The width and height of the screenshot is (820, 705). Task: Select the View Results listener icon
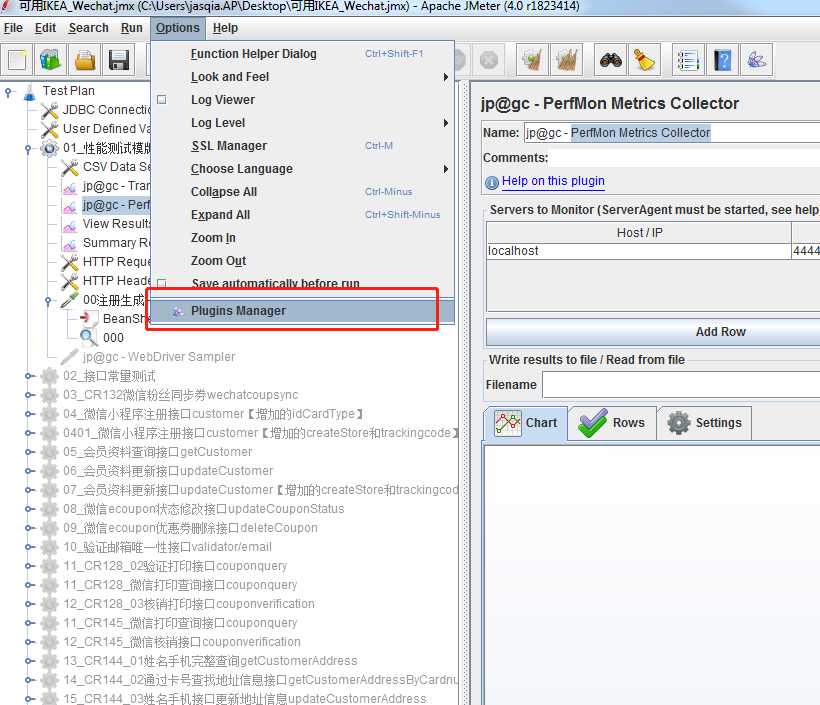[70, 225]
